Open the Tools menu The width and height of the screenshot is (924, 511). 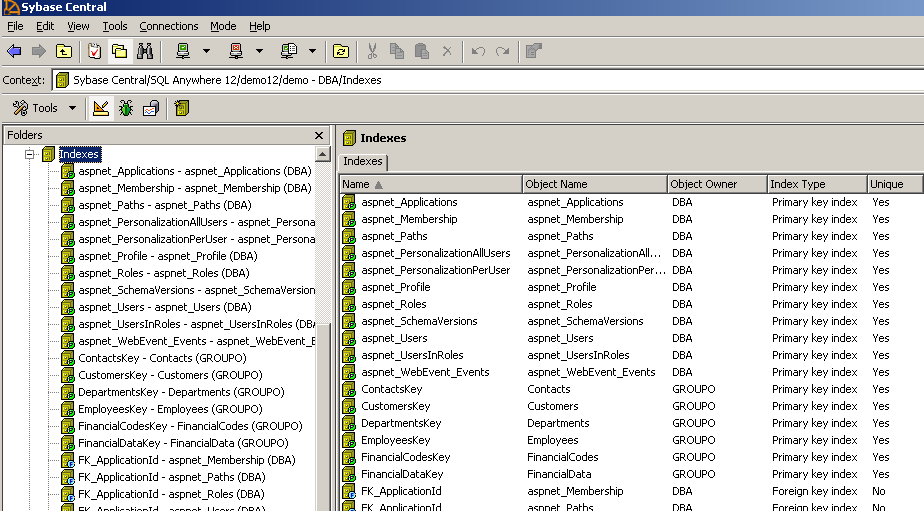click(114, 26)
